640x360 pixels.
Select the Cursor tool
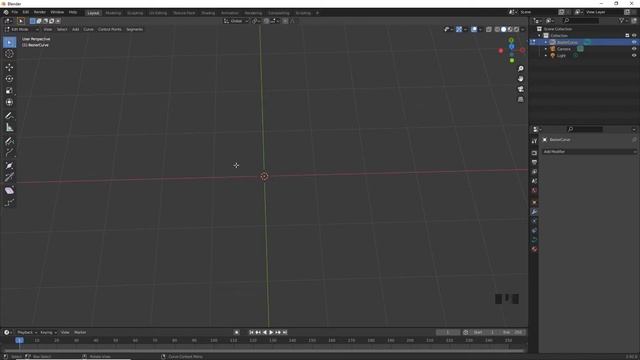[x=9, y=54]
